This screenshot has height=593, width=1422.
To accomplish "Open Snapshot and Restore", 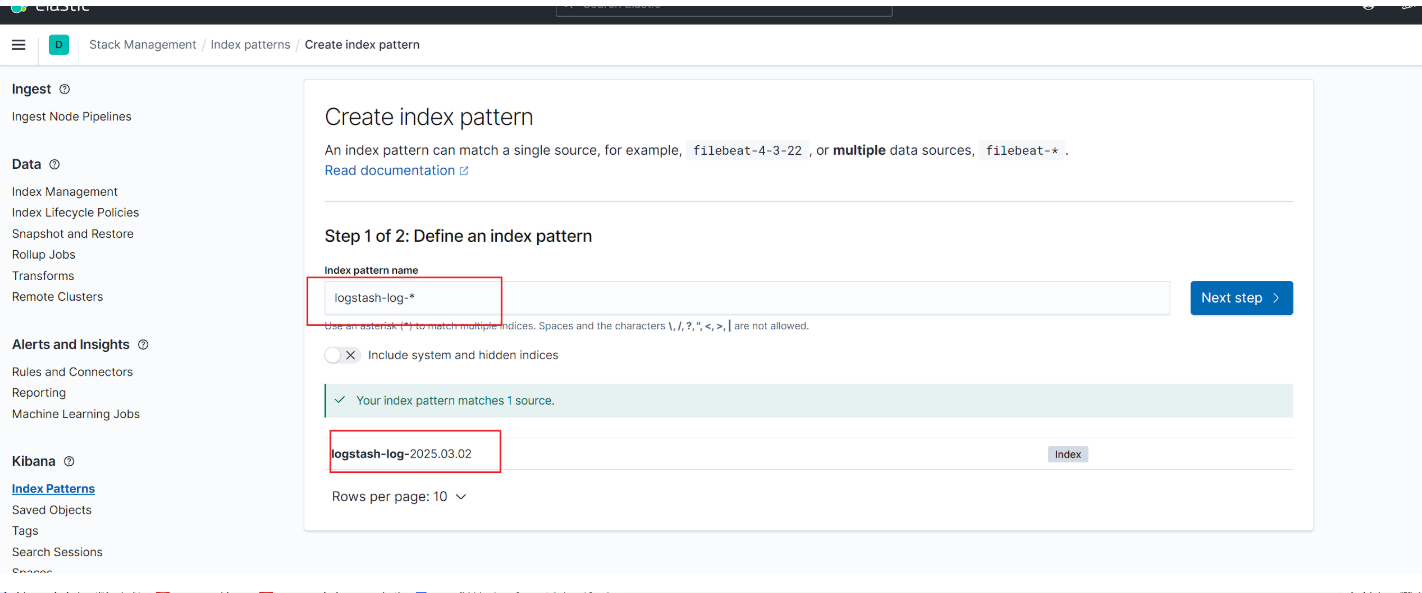I will [73, 234].
